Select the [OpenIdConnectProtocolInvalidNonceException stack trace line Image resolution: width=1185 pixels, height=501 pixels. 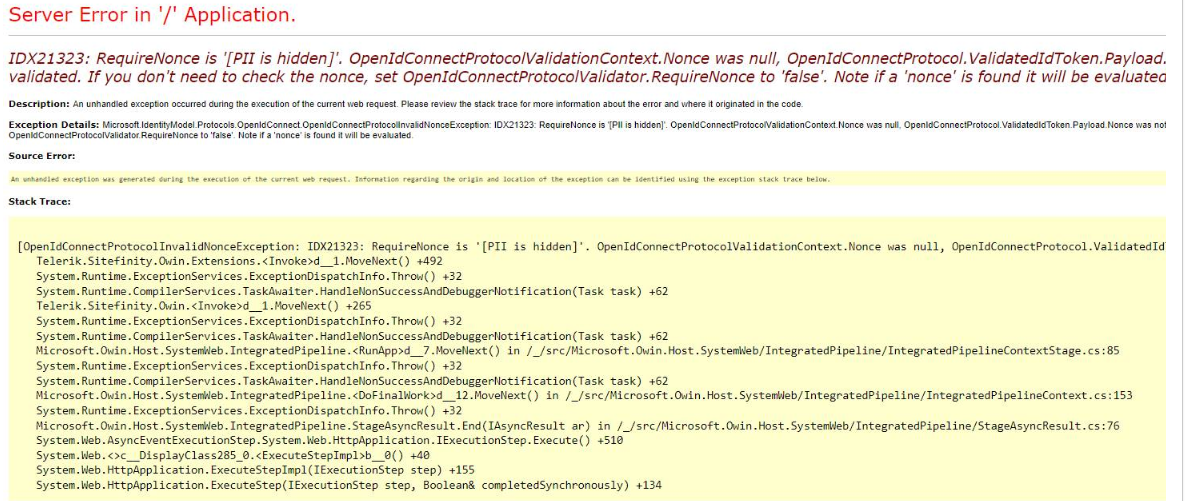coord(591,246)
